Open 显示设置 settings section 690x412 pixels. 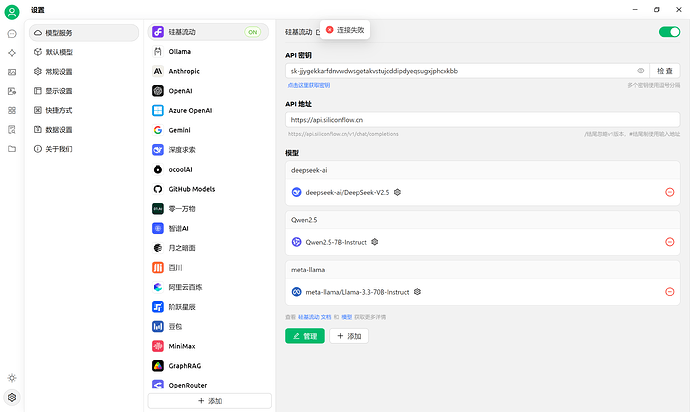tap(84, 91)
